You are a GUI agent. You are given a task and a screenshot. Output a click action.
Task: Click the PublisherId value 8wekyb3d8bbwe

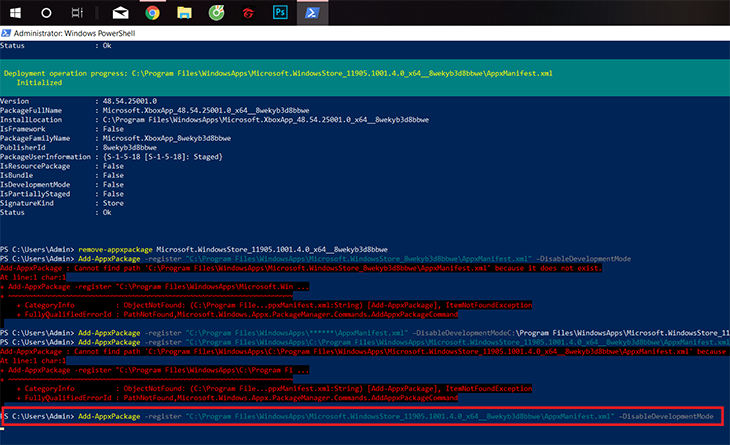[x=130, y=148]
